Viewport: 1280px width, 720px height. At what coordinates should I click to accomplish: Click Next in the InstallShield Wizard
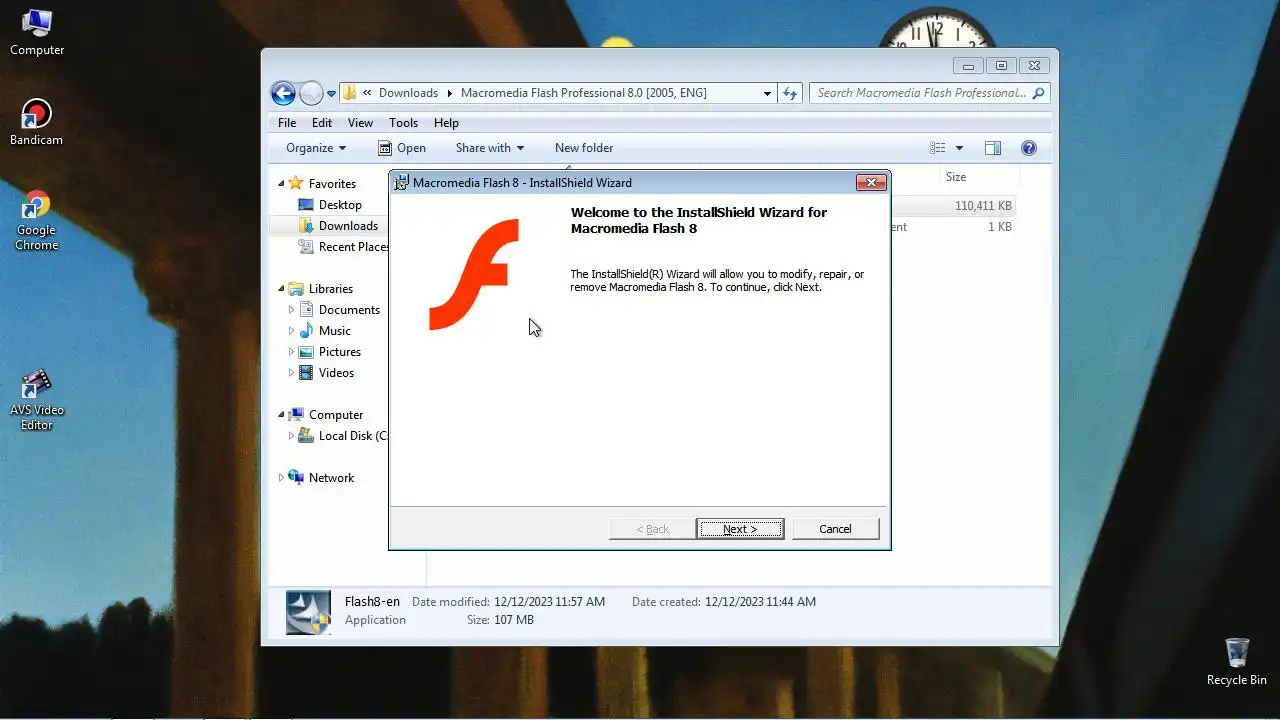coord(740,529)
